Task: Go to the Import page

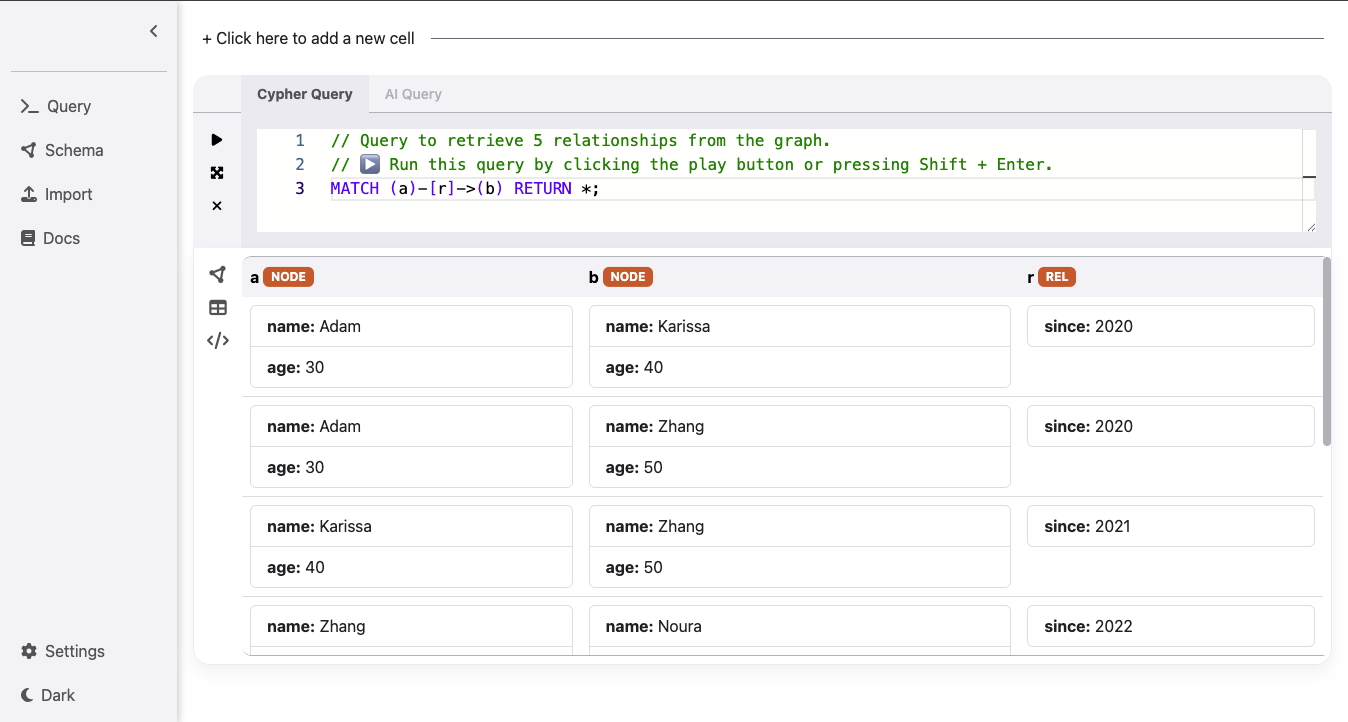Action: click(68, 194)
